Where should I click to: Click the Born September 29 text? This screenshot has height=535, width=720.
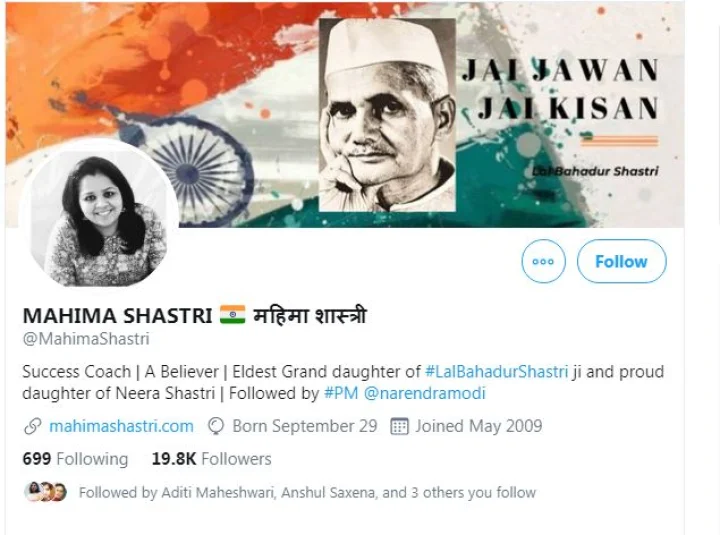pyautogui.click(x=305, y=426)
